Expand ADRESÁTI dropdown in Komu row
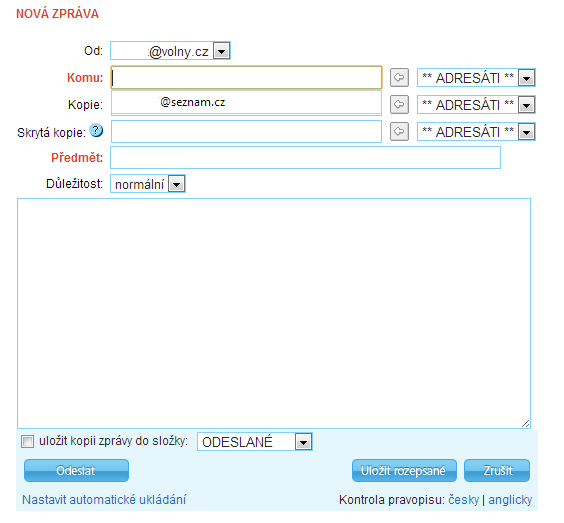The height and width of the screenshot is (523, 564). (x=476, y=78)
